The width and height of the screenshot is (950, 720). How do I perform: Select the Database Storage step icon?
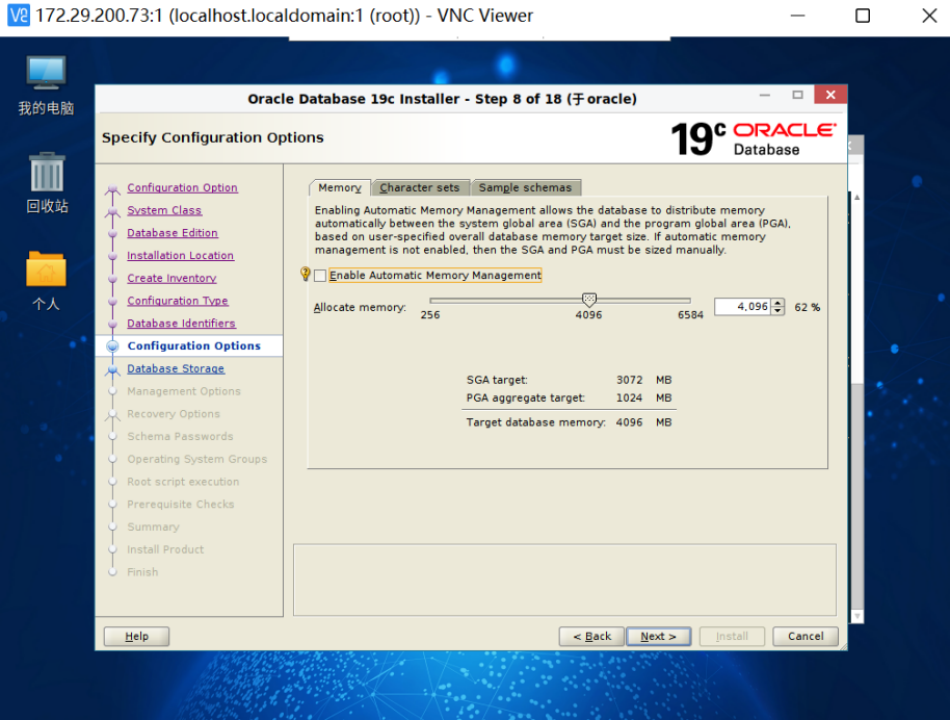[113, 368]
